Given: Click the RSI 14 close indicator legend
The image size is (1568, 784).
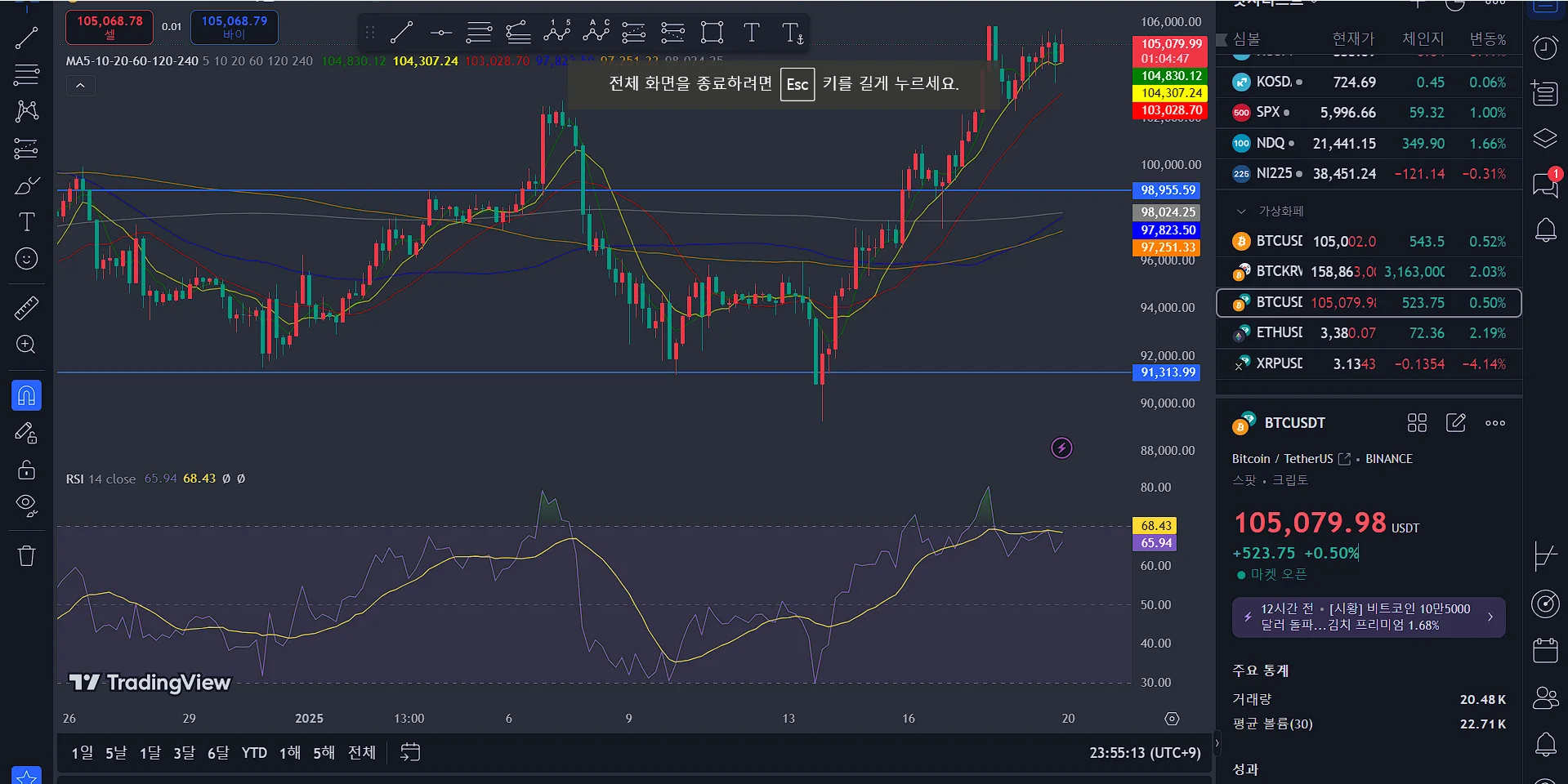Looking at the screenshot, I should 101,479.
